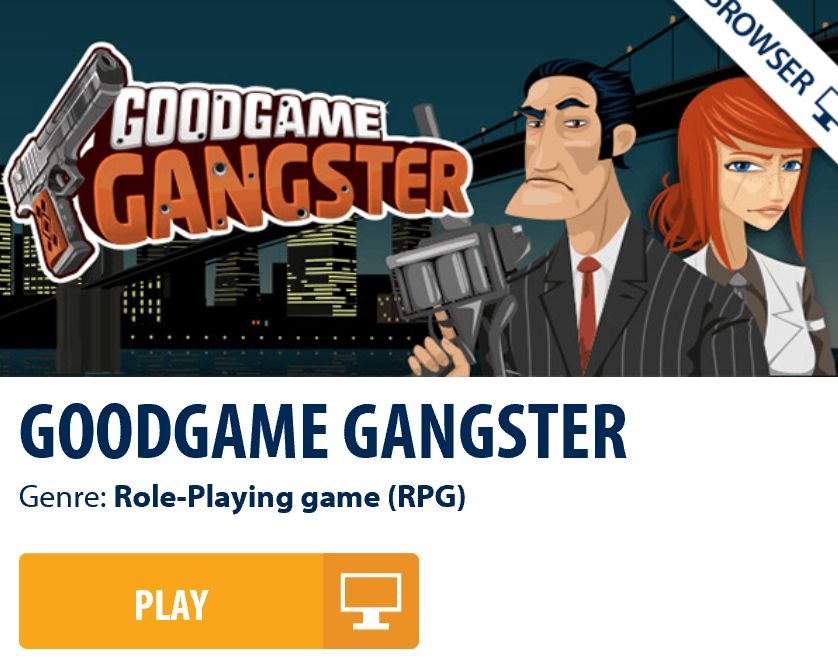This screenshot has height=671, width=838.
Task: Click the lit skyscraper below the logo
Action: [322, 270]
